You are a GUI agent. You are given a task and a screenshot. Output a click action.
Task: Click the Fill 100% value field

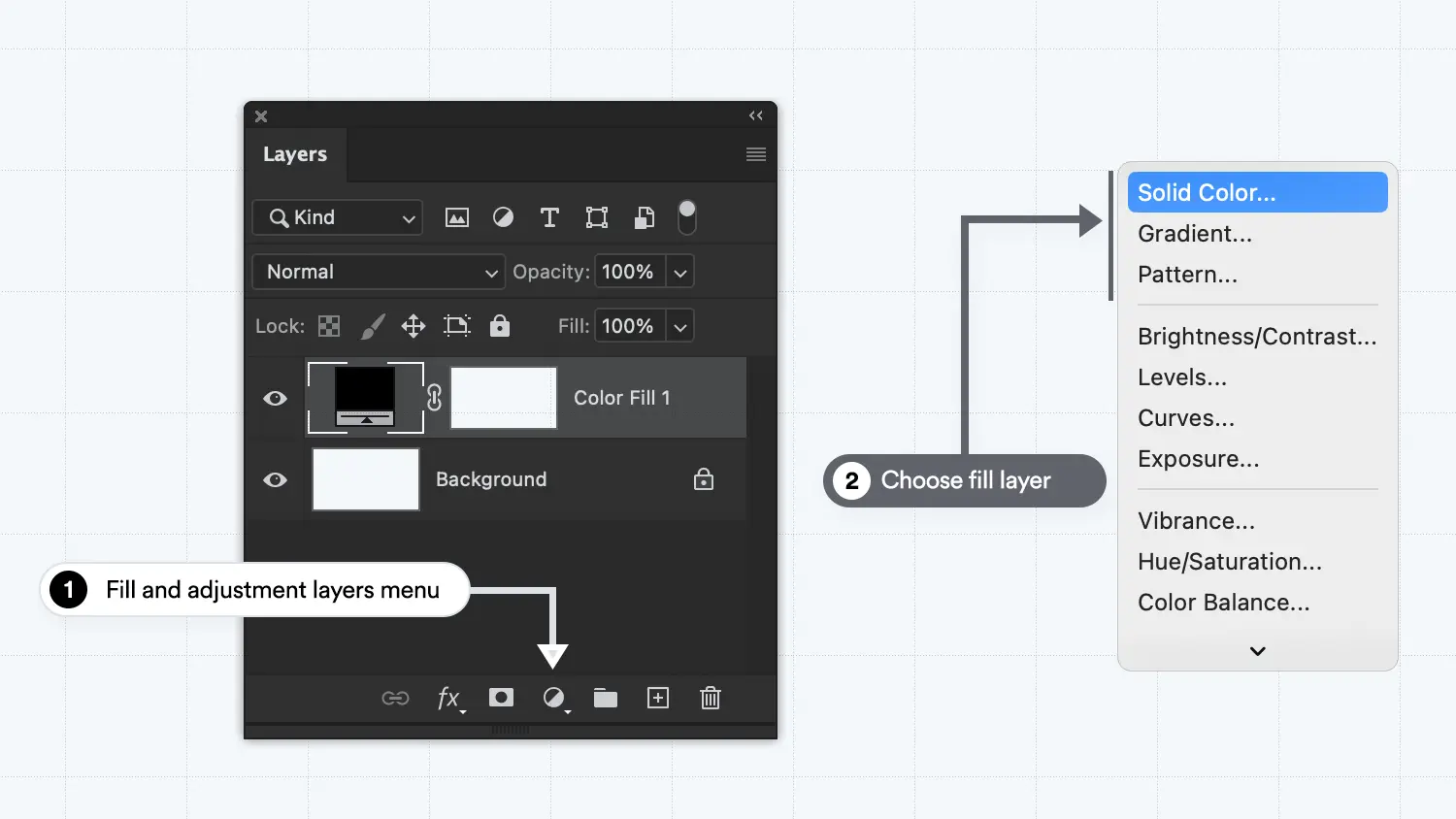(x=629, y=326)
